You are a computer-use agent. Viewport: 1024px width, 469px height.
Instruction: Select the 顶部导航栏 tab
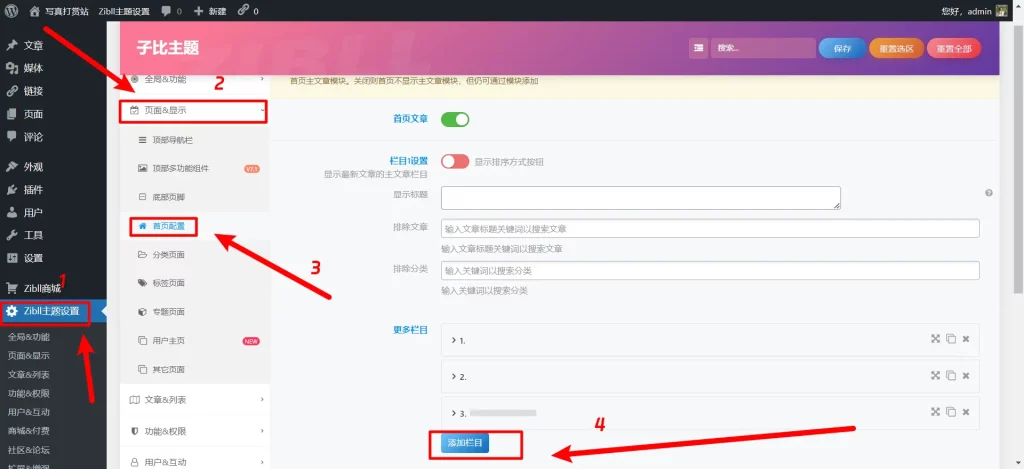click(x=195, y=140)
